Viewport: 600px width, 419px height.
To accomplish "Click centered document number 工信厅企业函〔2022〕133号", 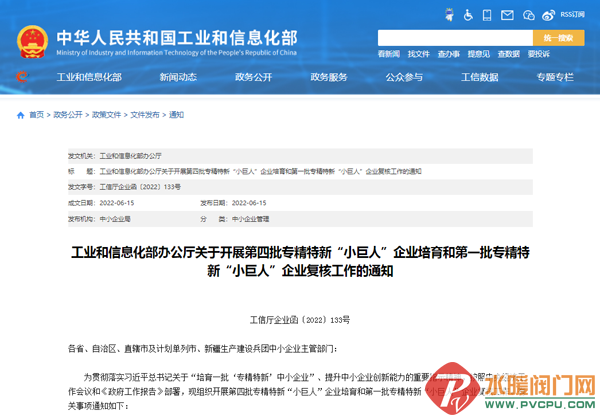I will pyautogui.click(x=300, y=320).
